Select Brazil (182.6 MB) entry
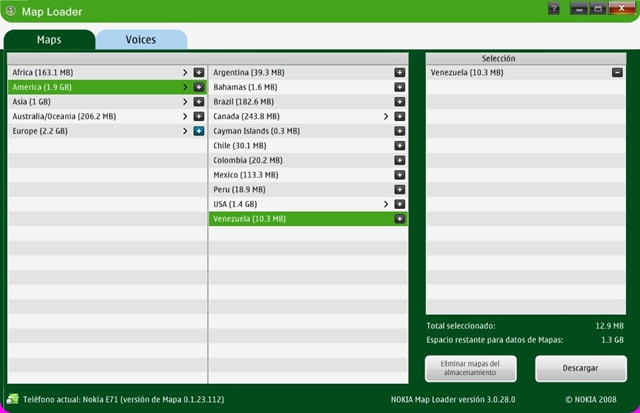Screen dimensions: 640x413 click(308, 102)
